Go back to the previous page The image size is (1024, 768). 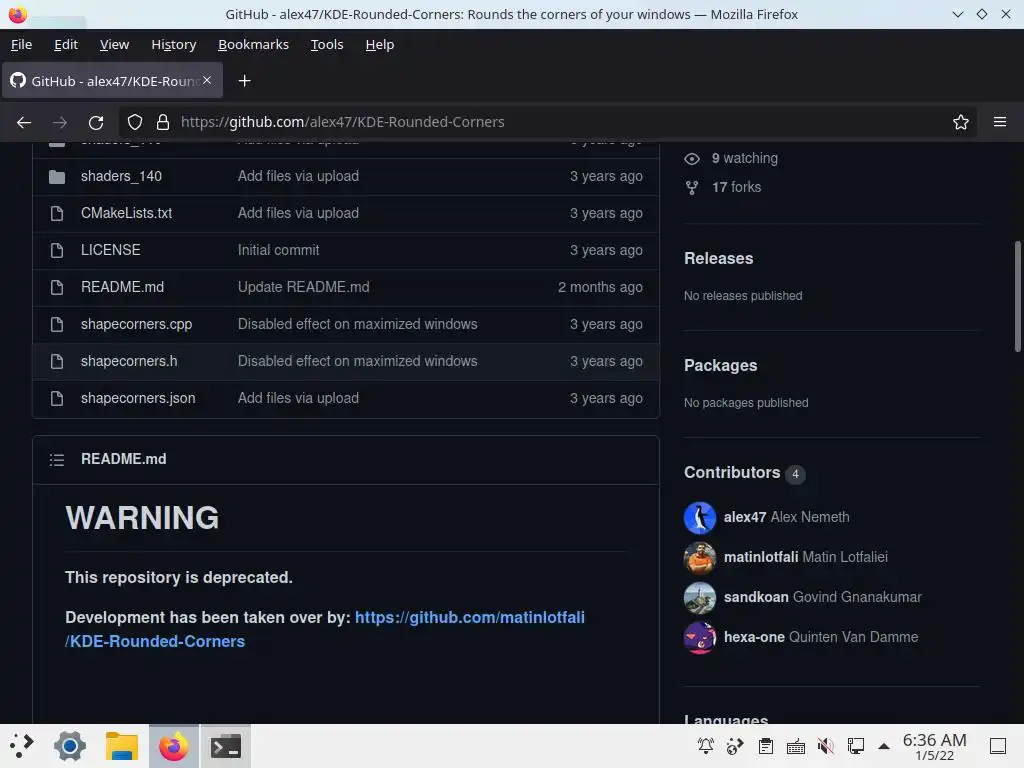tap(24, 122)
